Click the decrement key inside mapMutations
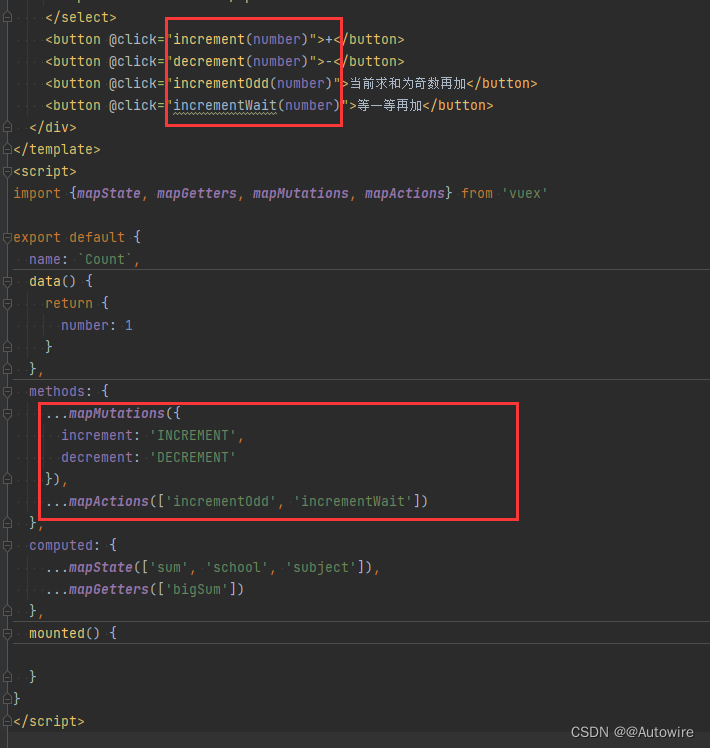The width and height of the screenshot is (710, 748). 97,457
